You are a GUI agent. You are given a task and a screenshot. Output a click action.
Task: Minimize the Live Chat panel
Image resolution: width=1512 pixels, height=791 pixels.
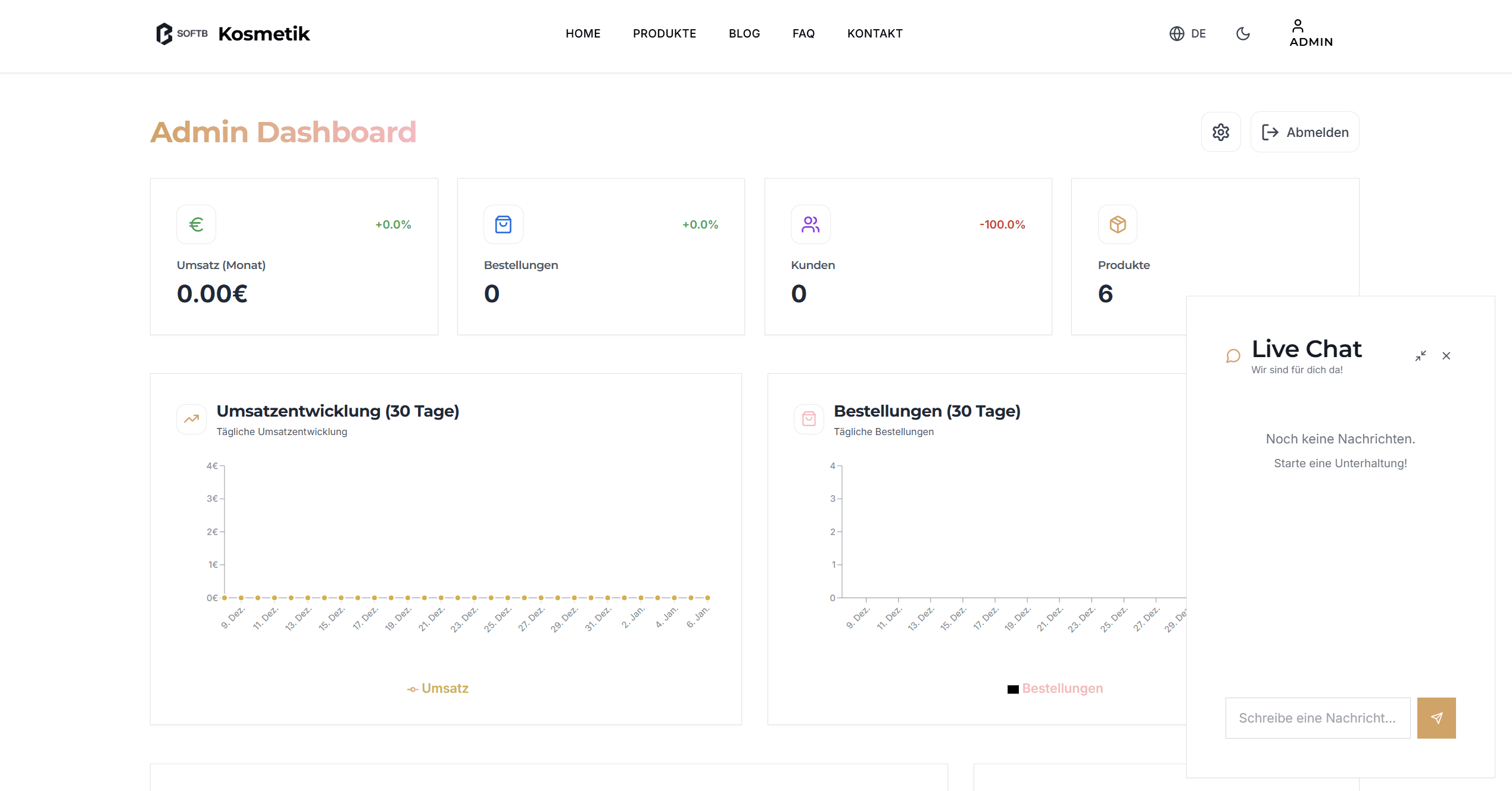(x=1420, y=356)
